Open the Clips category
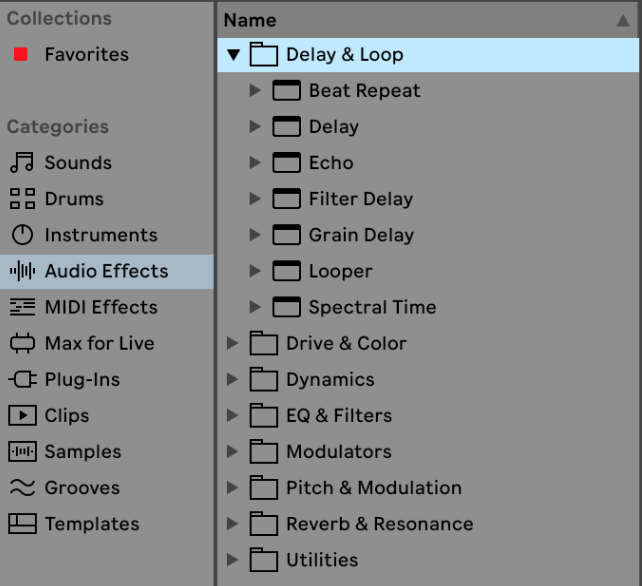 click(66, 416)
